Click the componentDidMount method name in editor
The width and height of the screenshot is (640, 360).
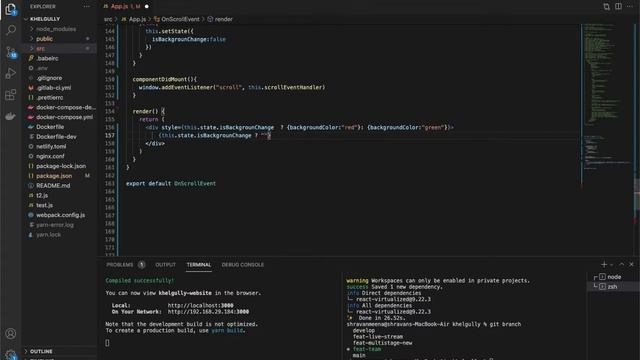[x=160, y=79]
